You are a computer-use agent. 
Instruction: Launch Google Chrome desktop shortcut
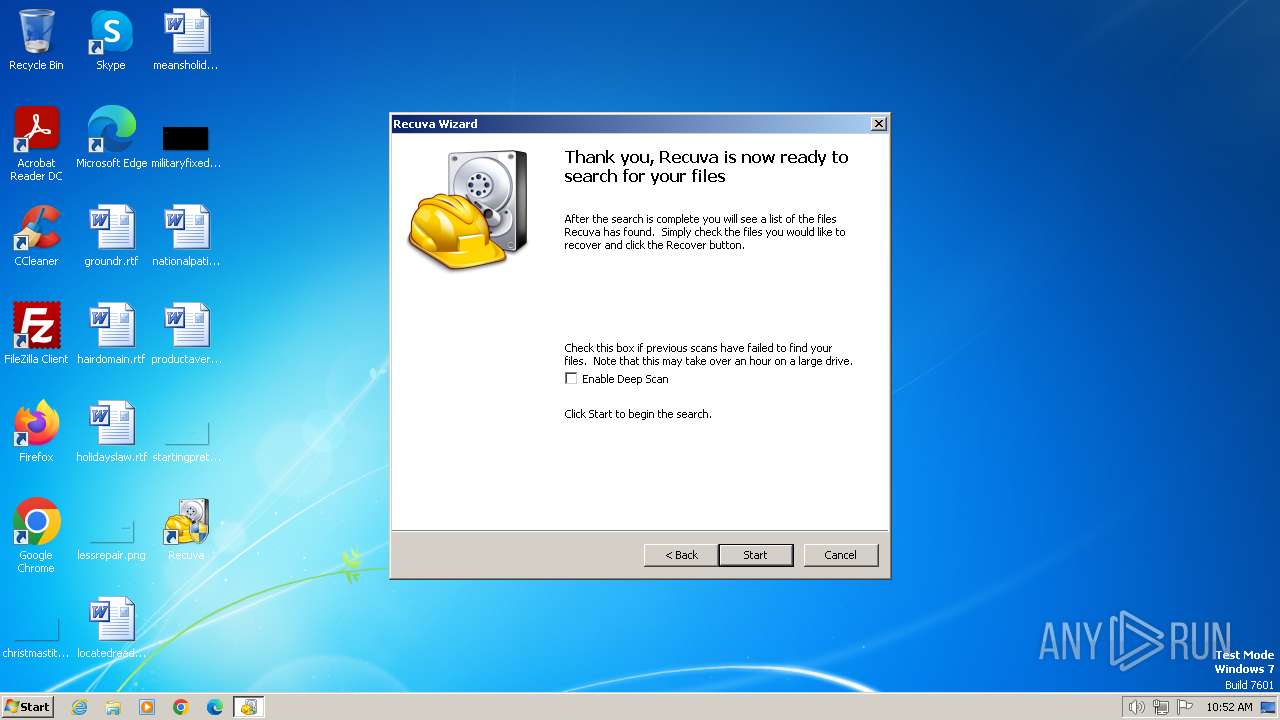[36, 536]
